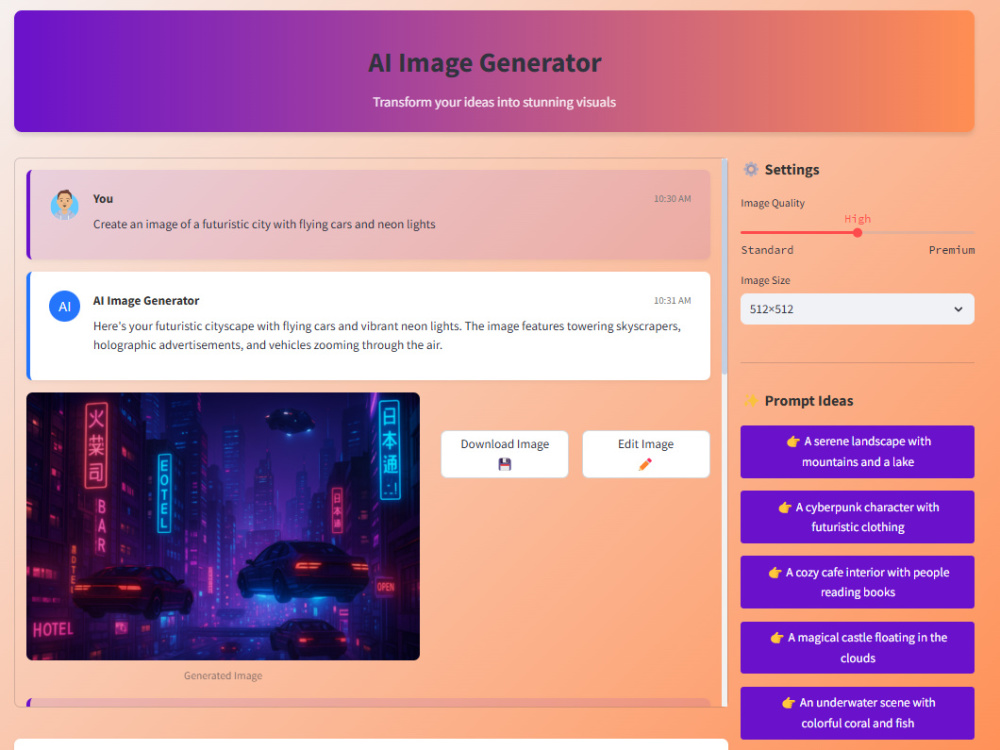Click the AI Image Generator sender name
The height and width of the screenshot is (750, 1000).
(x=146, y=300)
